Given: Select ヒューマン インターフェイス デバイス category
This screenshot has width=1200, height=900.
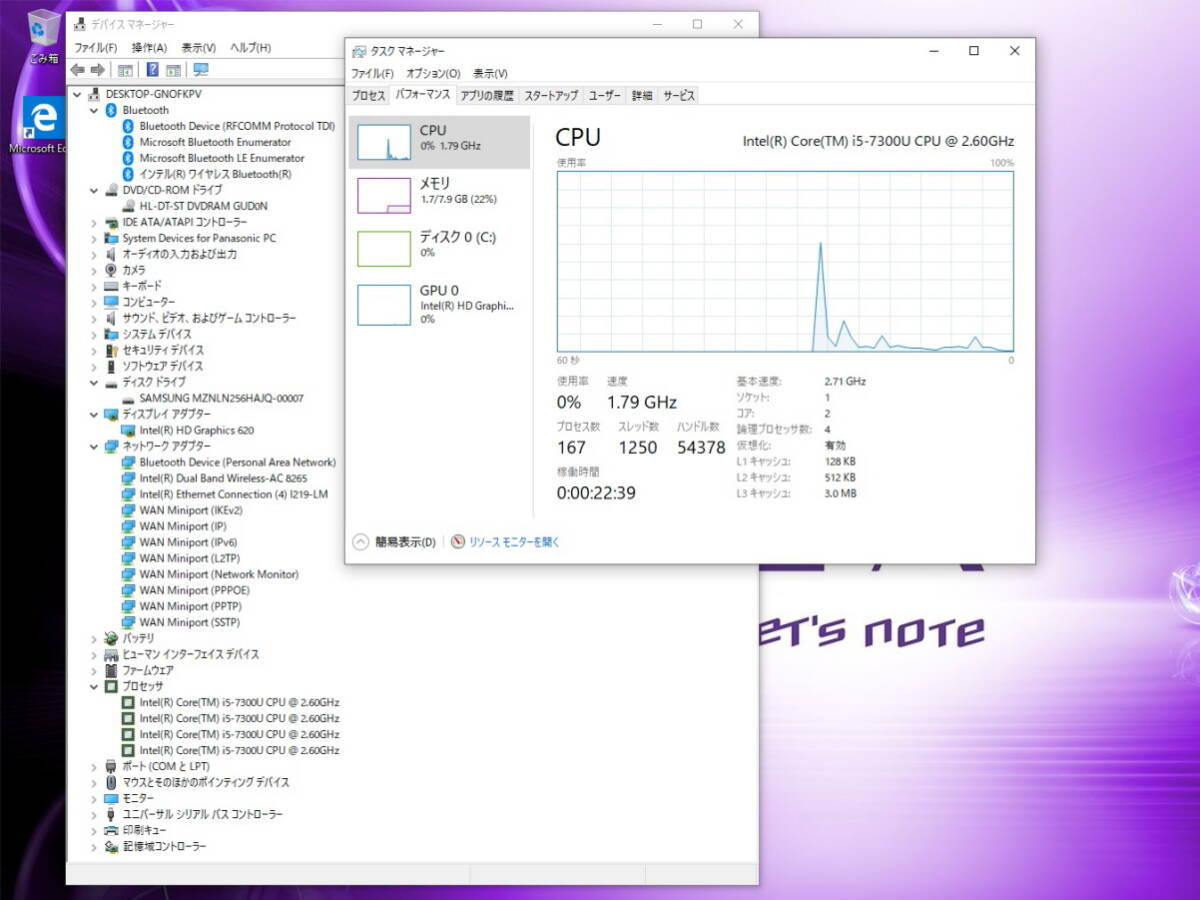Looking at the screenshot, I should pyautogui.click(x=190, y=654).
